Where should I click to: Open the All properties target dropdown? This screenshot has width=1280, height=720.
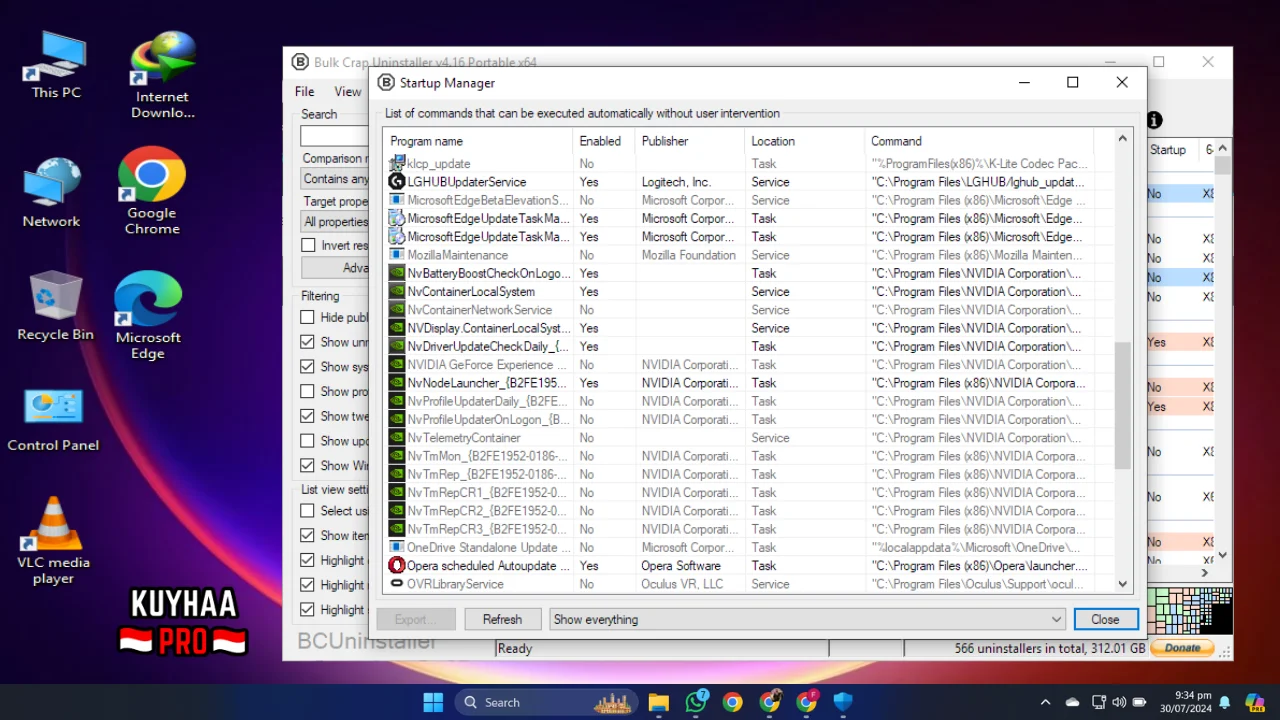tap(335, 222)
